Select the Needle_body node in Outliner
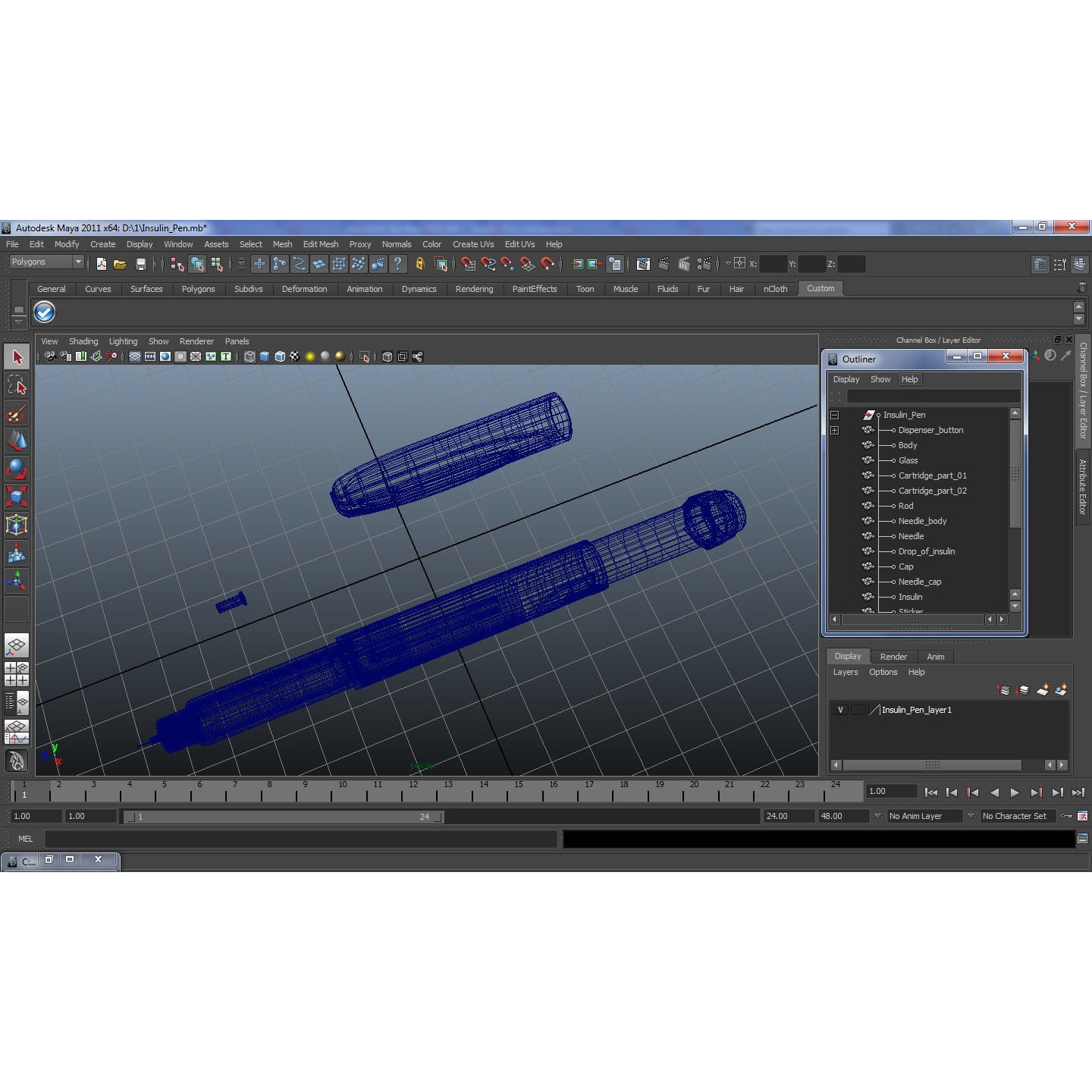 922,521
